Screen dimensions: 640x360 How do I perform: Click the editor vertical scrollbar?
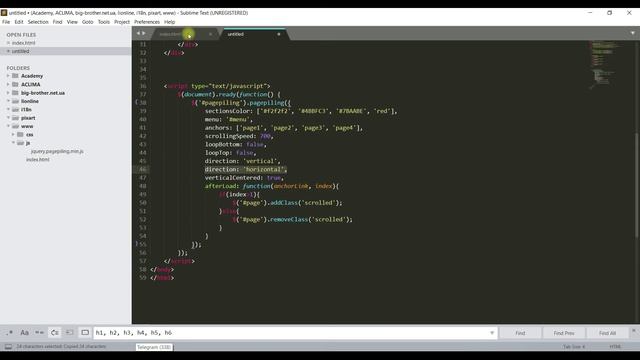click(x=637, y=185)
